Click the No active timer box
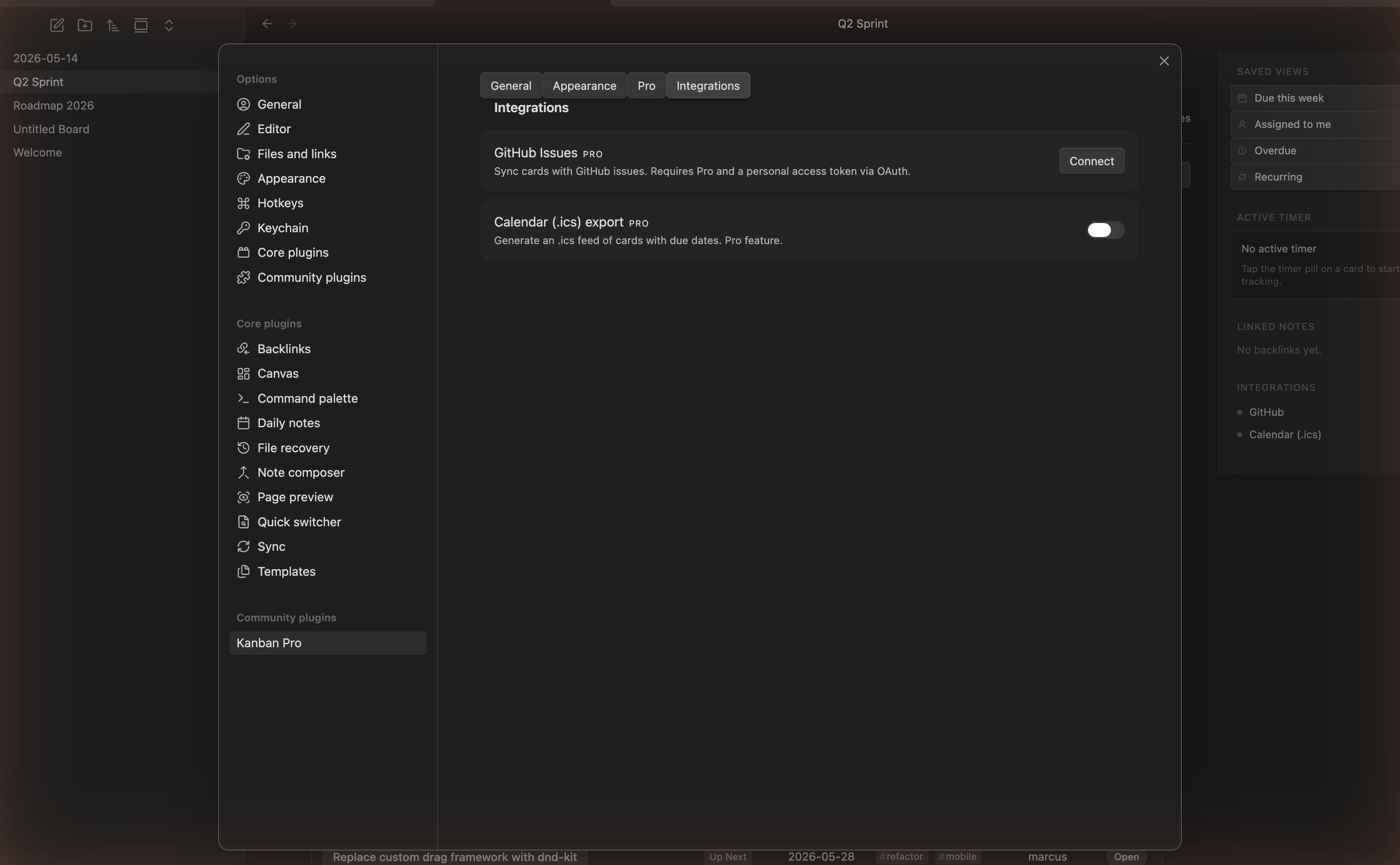 pos(1315,264)
